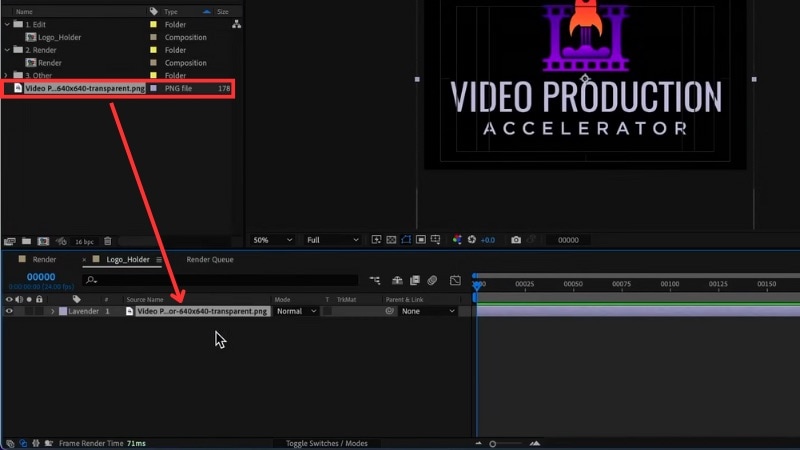The width and height of the screenshot is (800, 450).
Task: Click the audio column header icon
Action: [19, 299]
